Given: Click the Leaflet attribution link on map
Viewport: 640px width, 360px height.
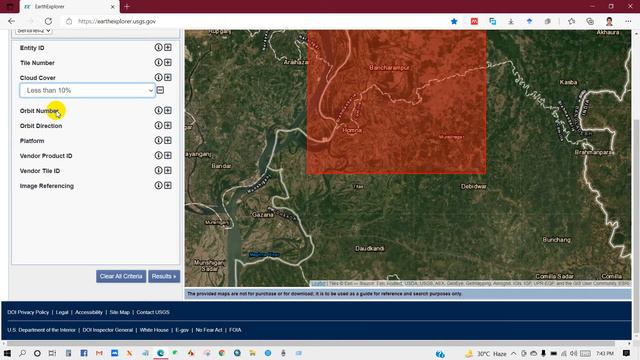Looking at the screenshot, I should point(318,283).
